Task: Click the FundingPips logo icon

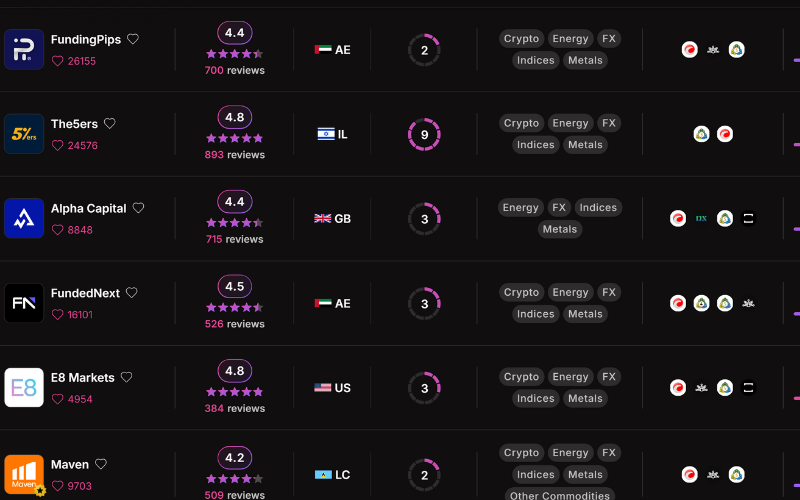Action: [x=24, y=50]
